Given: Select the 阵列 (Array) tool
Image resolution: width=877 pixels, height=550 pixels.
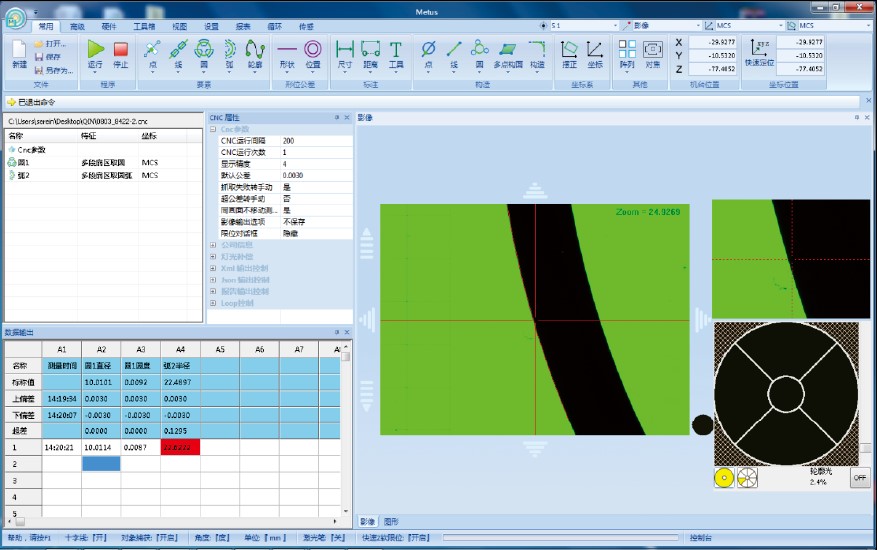Looking at the screenshot, I should (x=626, y=53).
